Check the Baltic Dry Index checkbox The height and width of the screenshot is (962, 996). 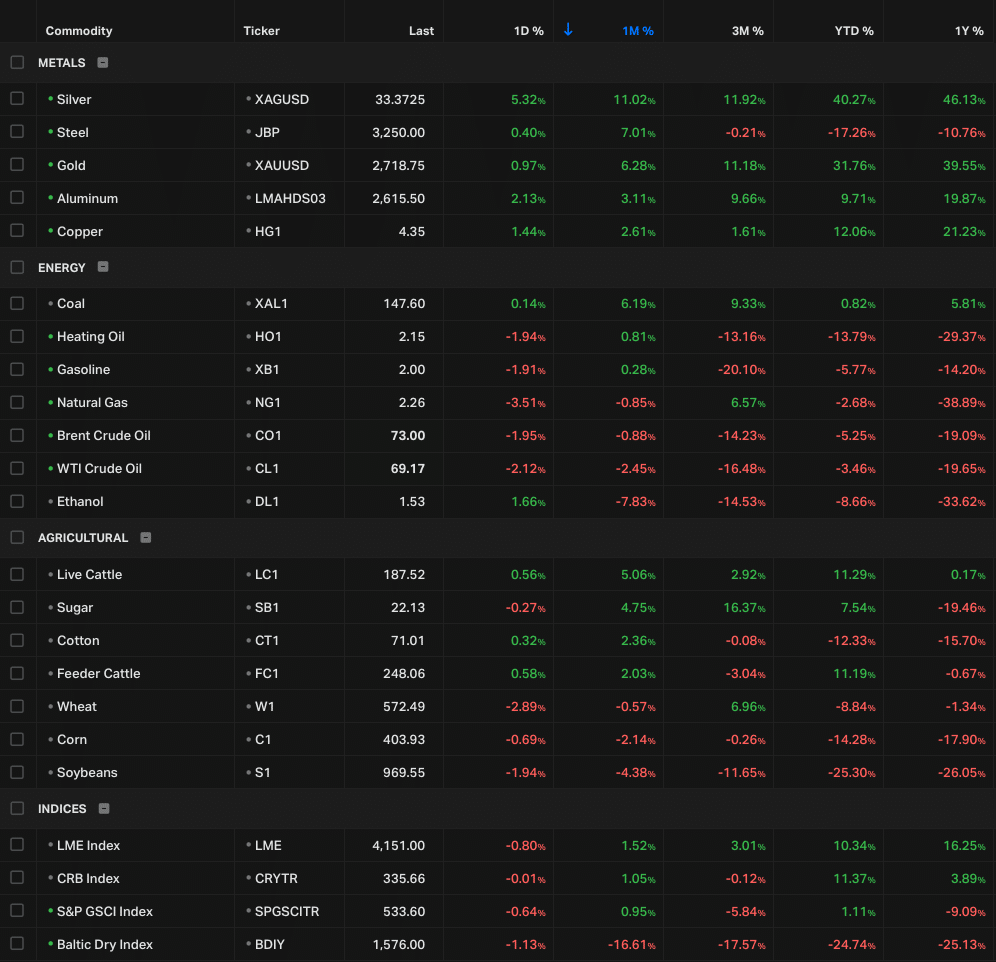17,944
